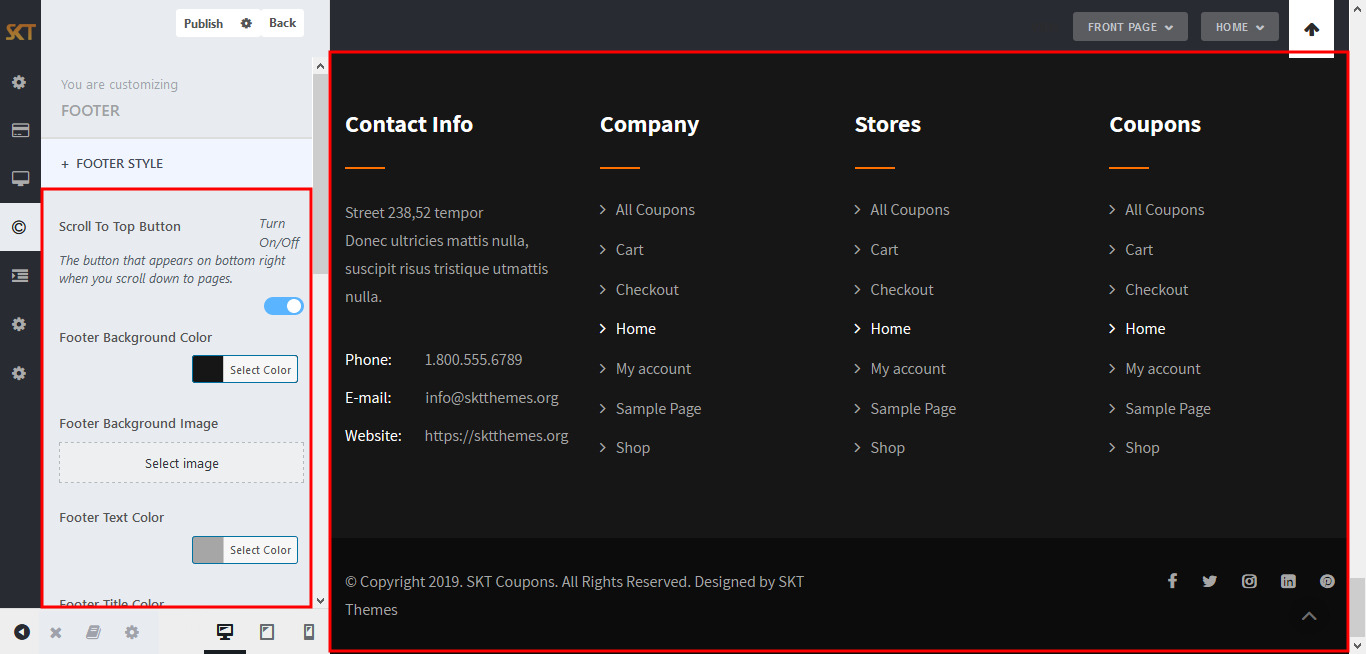The height and width of the screenshot is (654, 1366).
Task: Pick the Footer Text Color swatch
Action: tap(208, 550)
